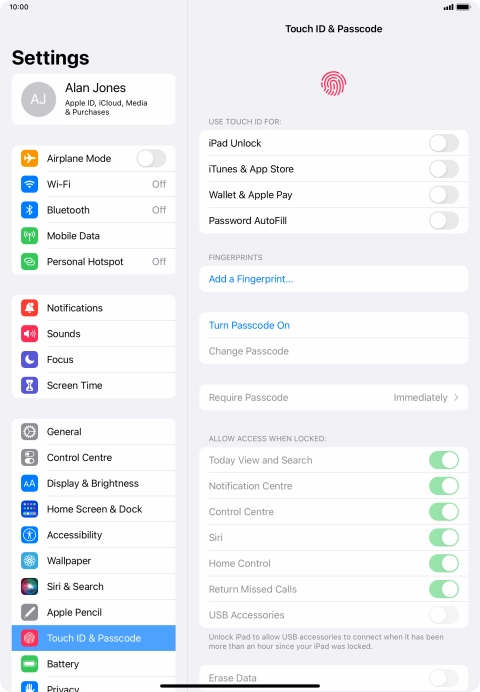Open Battery via its green icon

click(x=30, y=664)
